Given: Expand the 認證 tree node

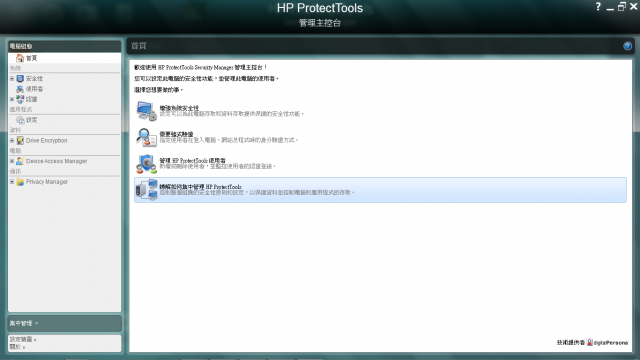Looking at the screenshot, I should 12,99.
